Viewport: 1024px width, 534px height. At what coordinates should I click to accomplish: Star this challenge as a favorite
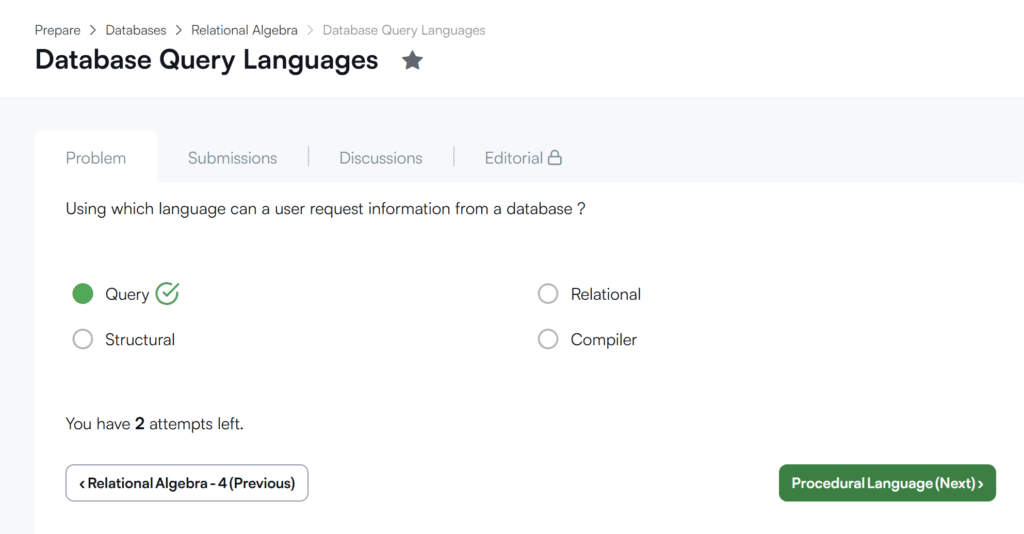click(412, 61)
